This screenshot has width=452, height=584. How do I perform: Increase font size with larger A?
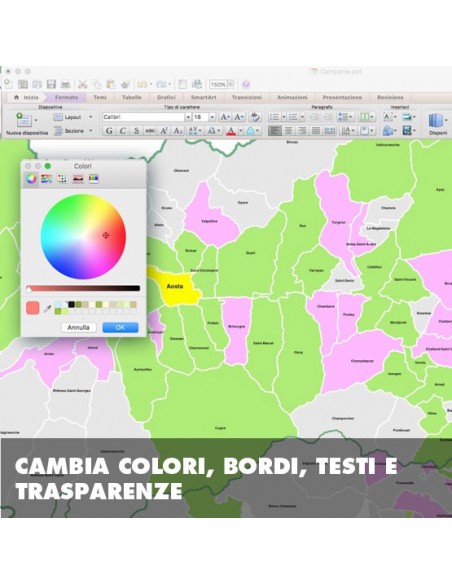225,117
